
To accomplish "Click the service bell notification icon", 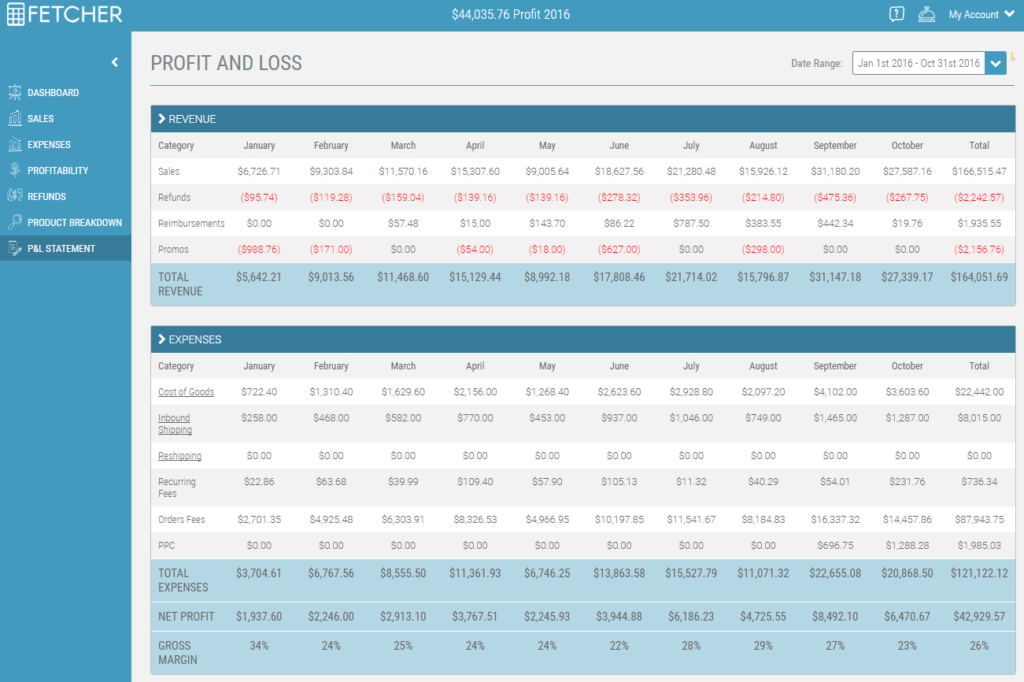I will 927,14.
